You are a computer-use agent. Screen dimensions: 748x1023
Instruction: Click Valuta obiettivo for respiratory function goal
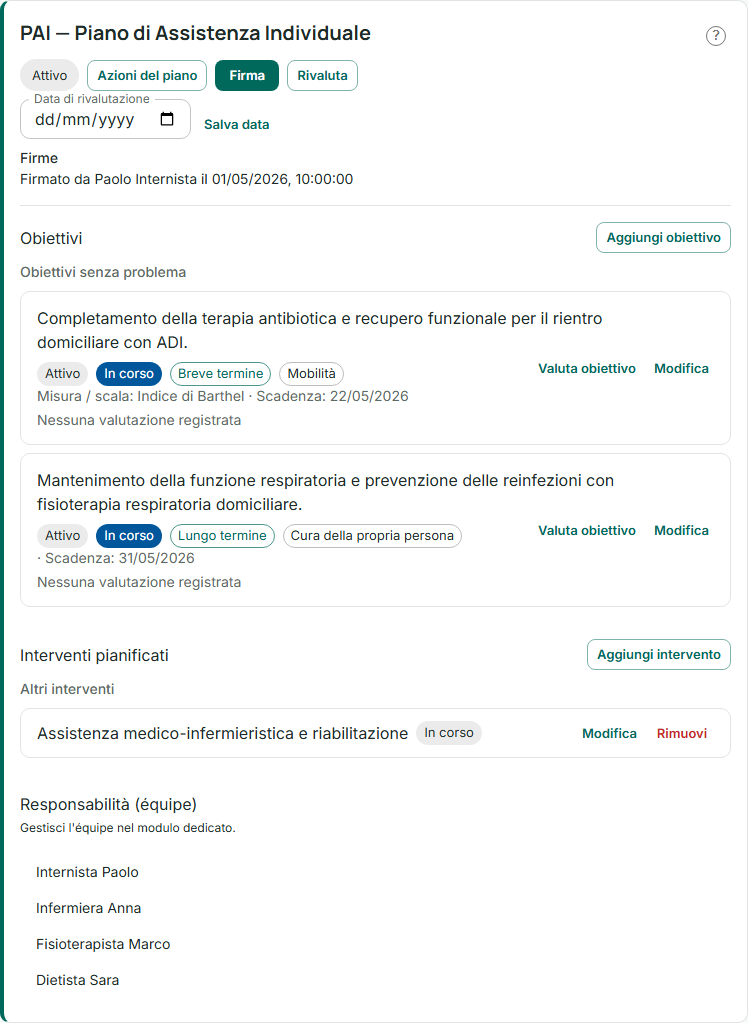pyautogui.click(x=586, y=530)
